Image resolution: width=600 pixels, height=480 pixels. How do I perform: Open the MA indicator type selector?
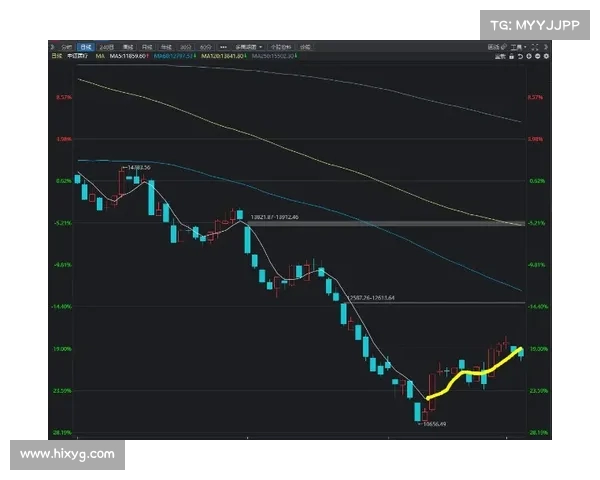tap(100, 57)
